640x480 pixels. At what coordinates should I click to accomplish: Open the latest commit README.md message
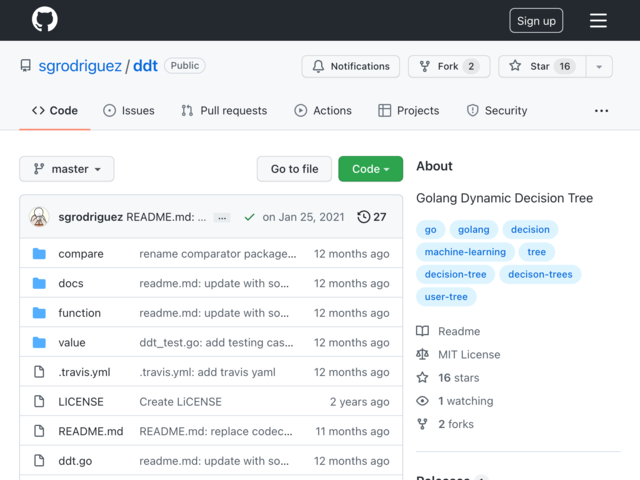point(166,217)
